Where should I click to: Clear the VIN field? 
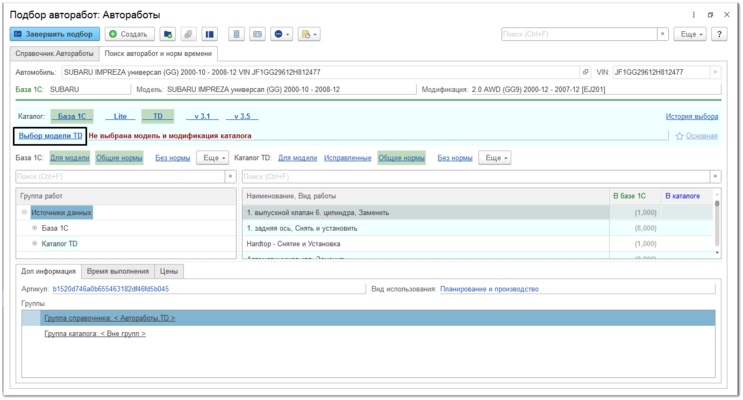tap(716, 72)
